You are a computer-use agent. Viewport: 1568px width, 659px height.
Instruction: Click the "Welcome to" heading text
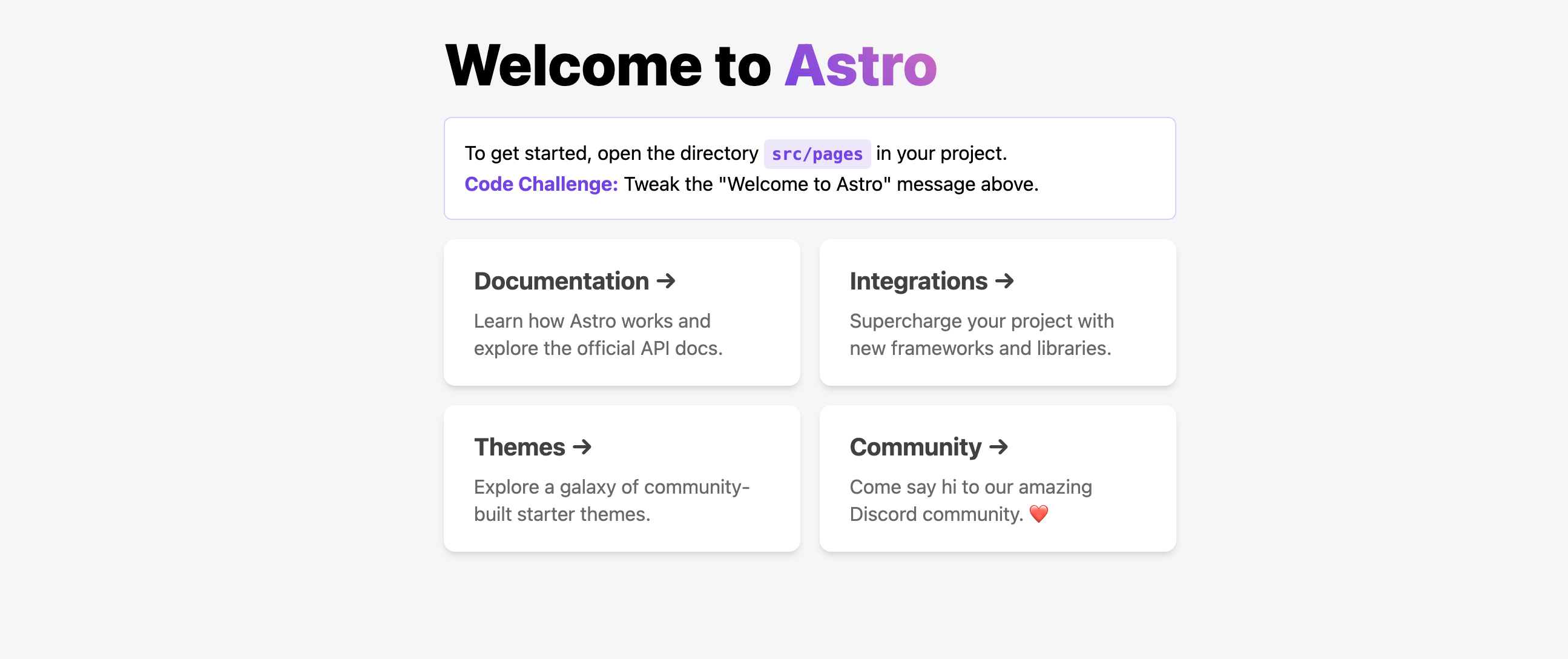click(608, 67)
